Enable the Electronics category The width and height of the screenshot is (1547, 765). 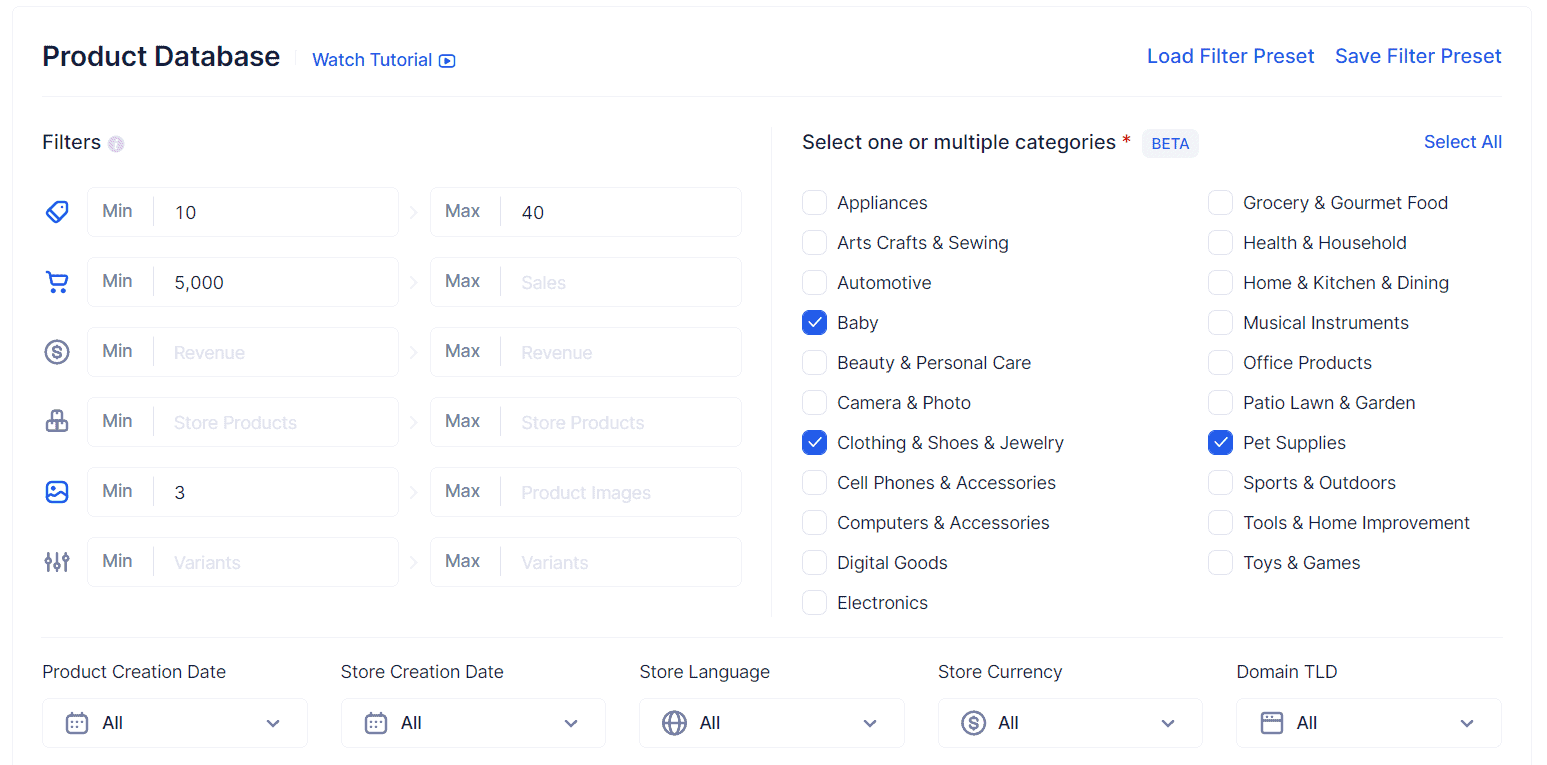point(814,602)
